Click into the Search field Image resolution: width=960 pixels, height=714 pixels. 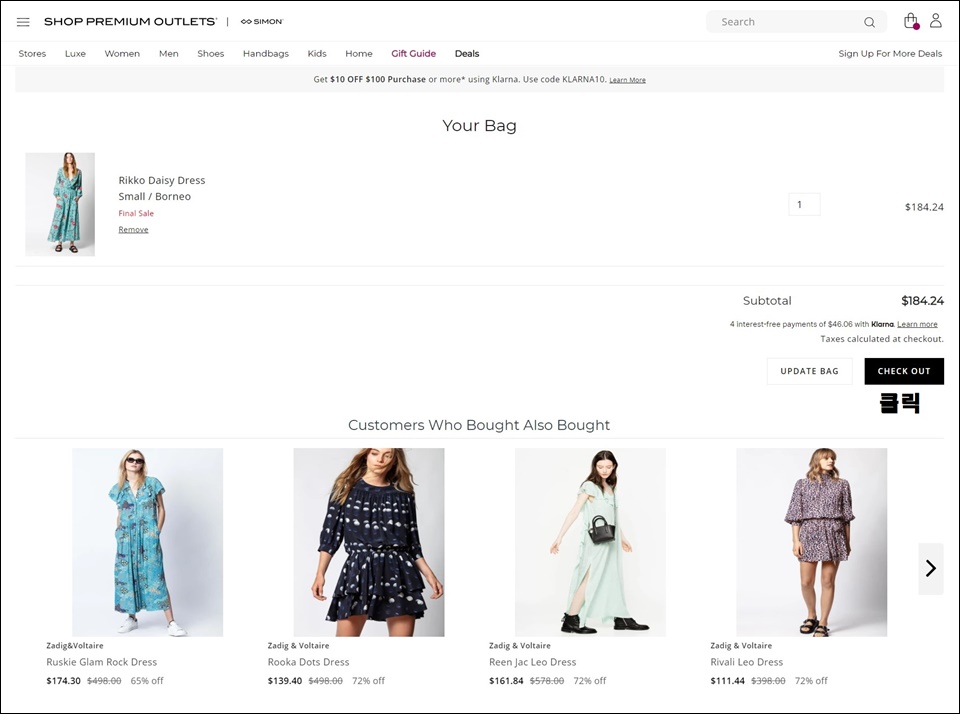(796, 22)
